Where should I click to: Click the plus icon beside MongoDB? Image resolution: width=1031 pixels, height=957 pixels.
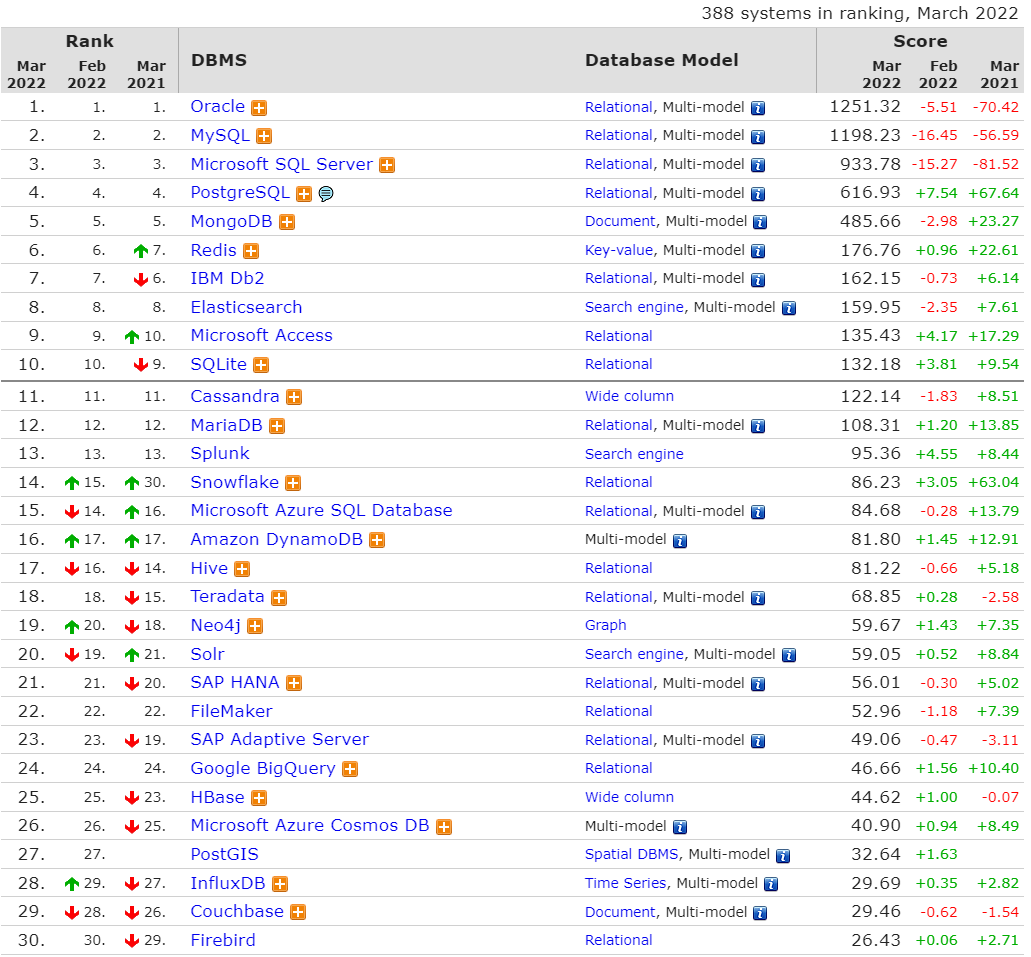coord(287,222)
